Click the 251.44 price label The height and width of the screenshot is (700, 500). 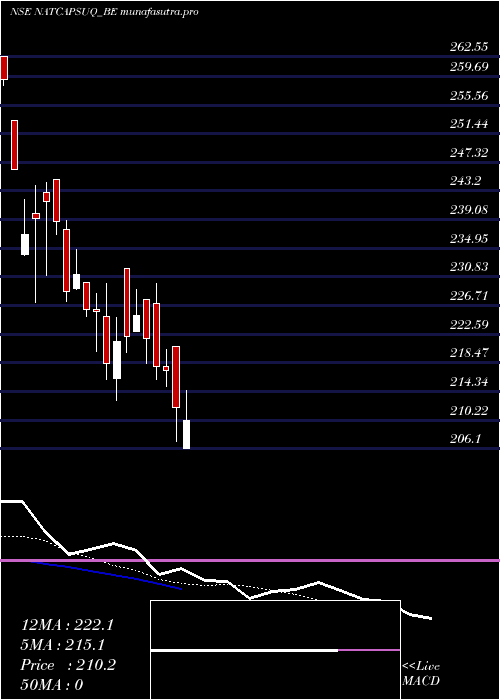469,124
